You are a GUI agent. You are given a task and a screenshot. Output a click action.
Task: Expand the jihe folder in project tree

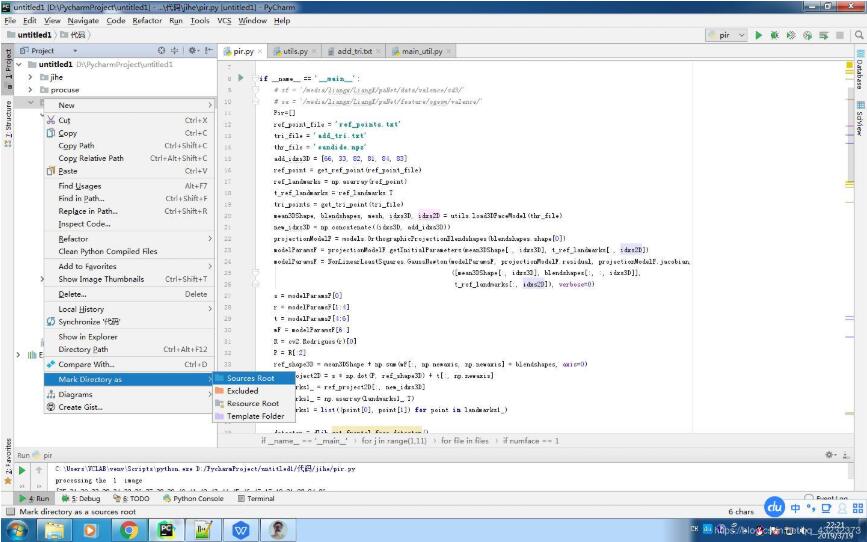click(x=31, y=77)
